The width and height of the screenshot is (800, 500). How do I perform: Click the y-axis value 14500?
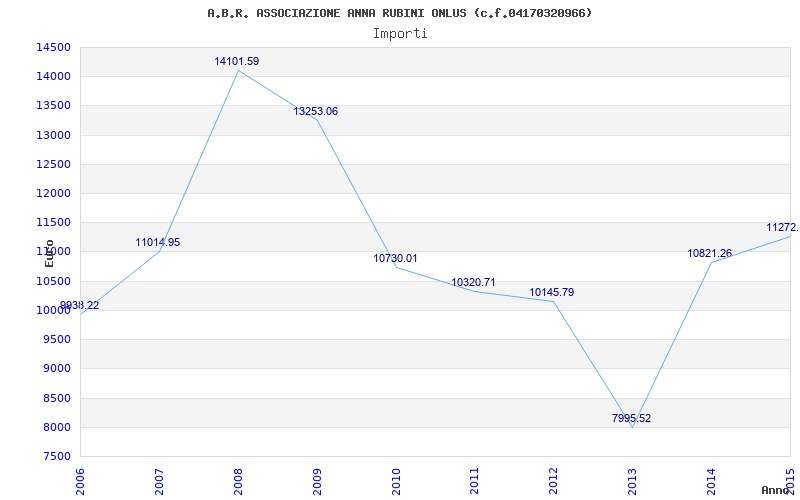point(53,47)
